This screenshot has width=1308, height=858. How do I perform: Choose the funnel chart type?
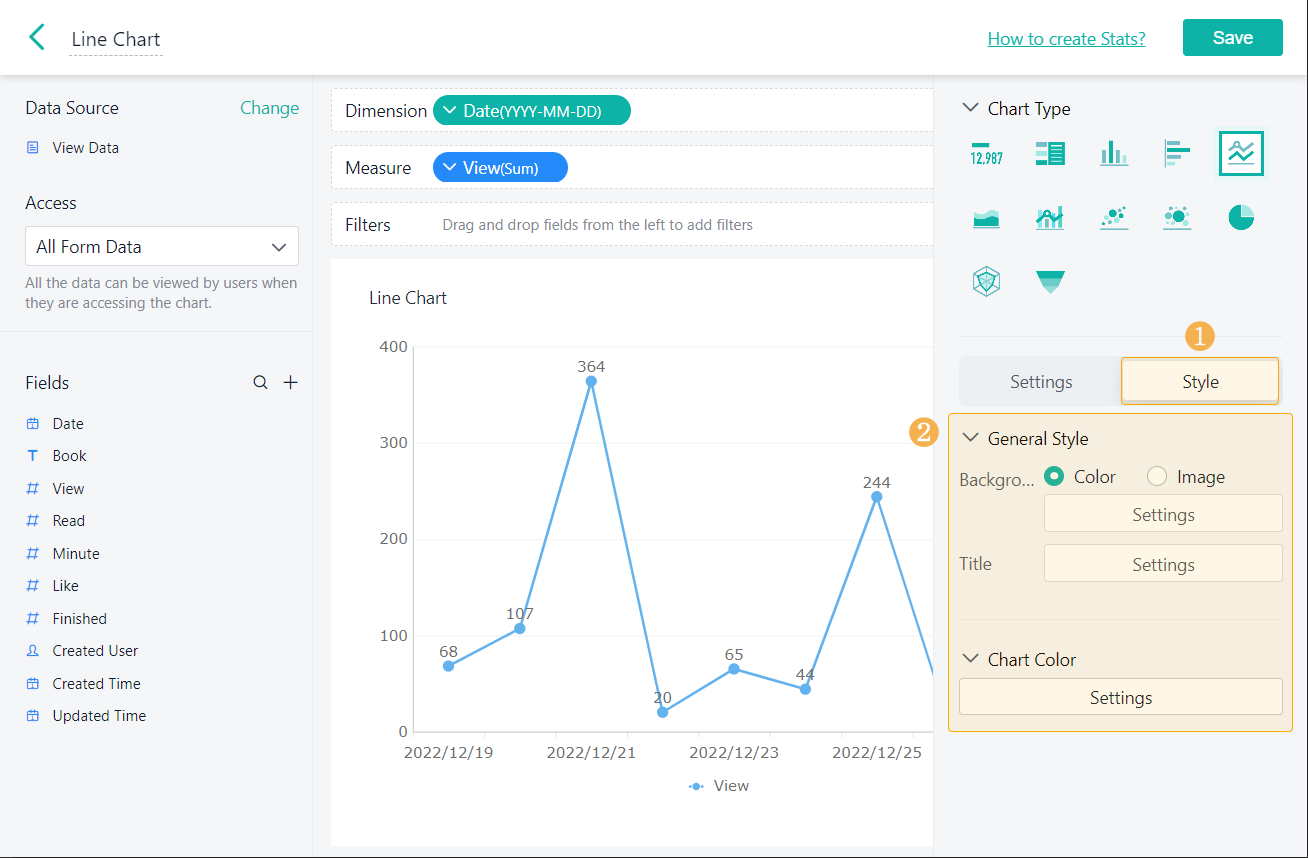tap(1050, 282)
